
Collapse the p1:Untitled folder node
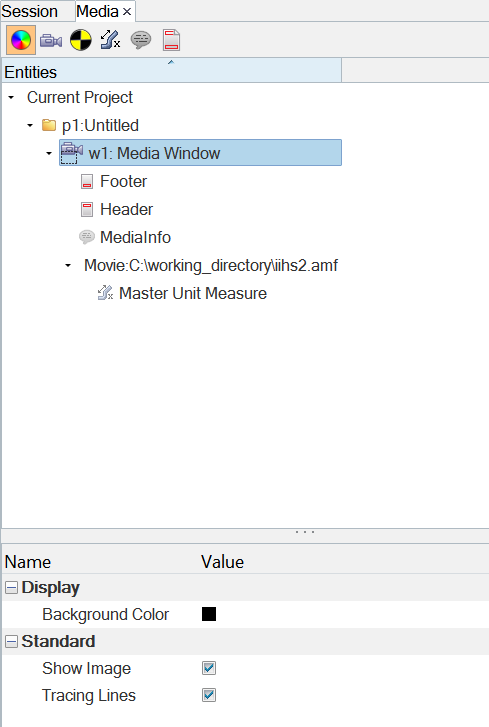(x=30, y=125)
